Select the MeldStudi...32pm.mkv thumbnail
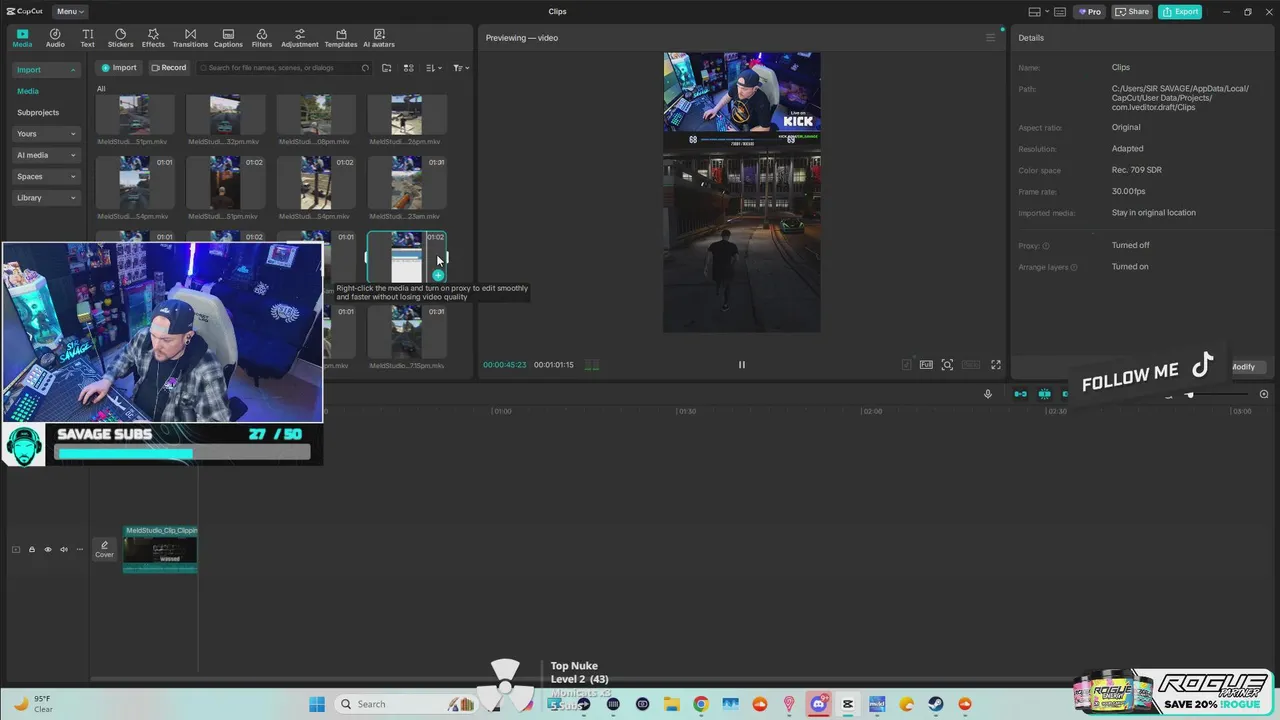Image resolution: width=1280 pixels, height=720 pixels. [225, 115]
